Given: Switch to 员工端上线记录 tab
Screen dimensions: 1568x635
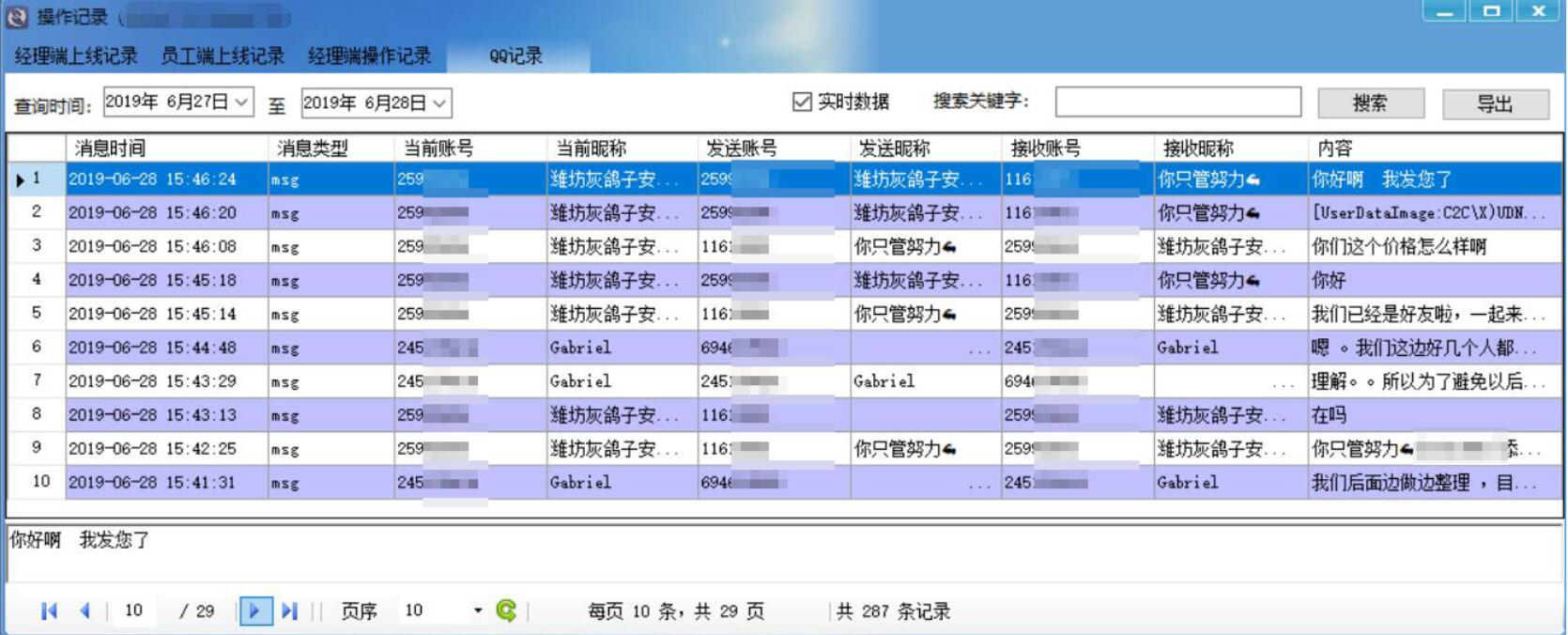Looking at the screenshot, I should [x=223, y=56].
